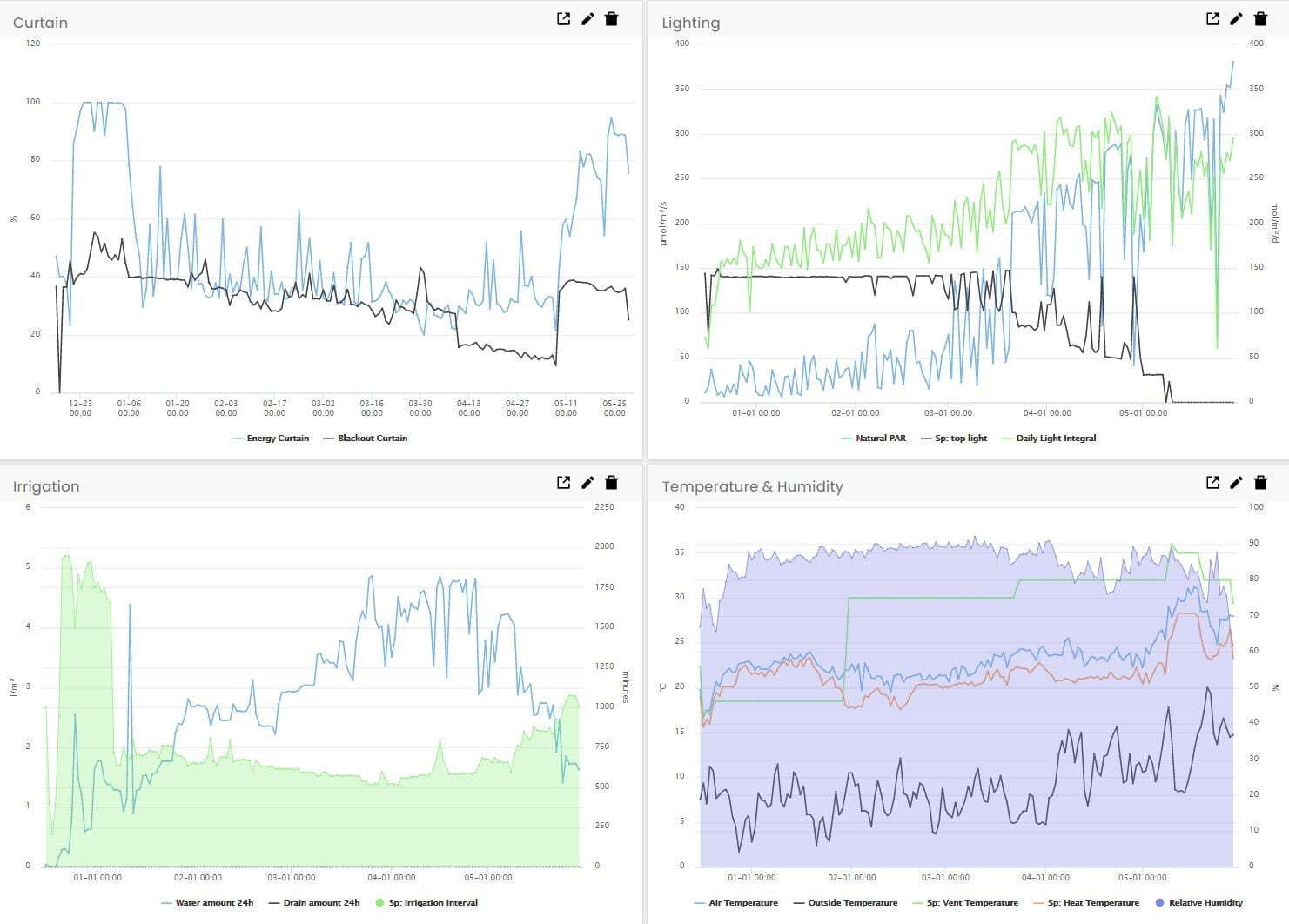The height and width of the screenshot is (924, 1289).
Task: Toggle the Energy Curtain legend series
Action: tap(271, 439)
